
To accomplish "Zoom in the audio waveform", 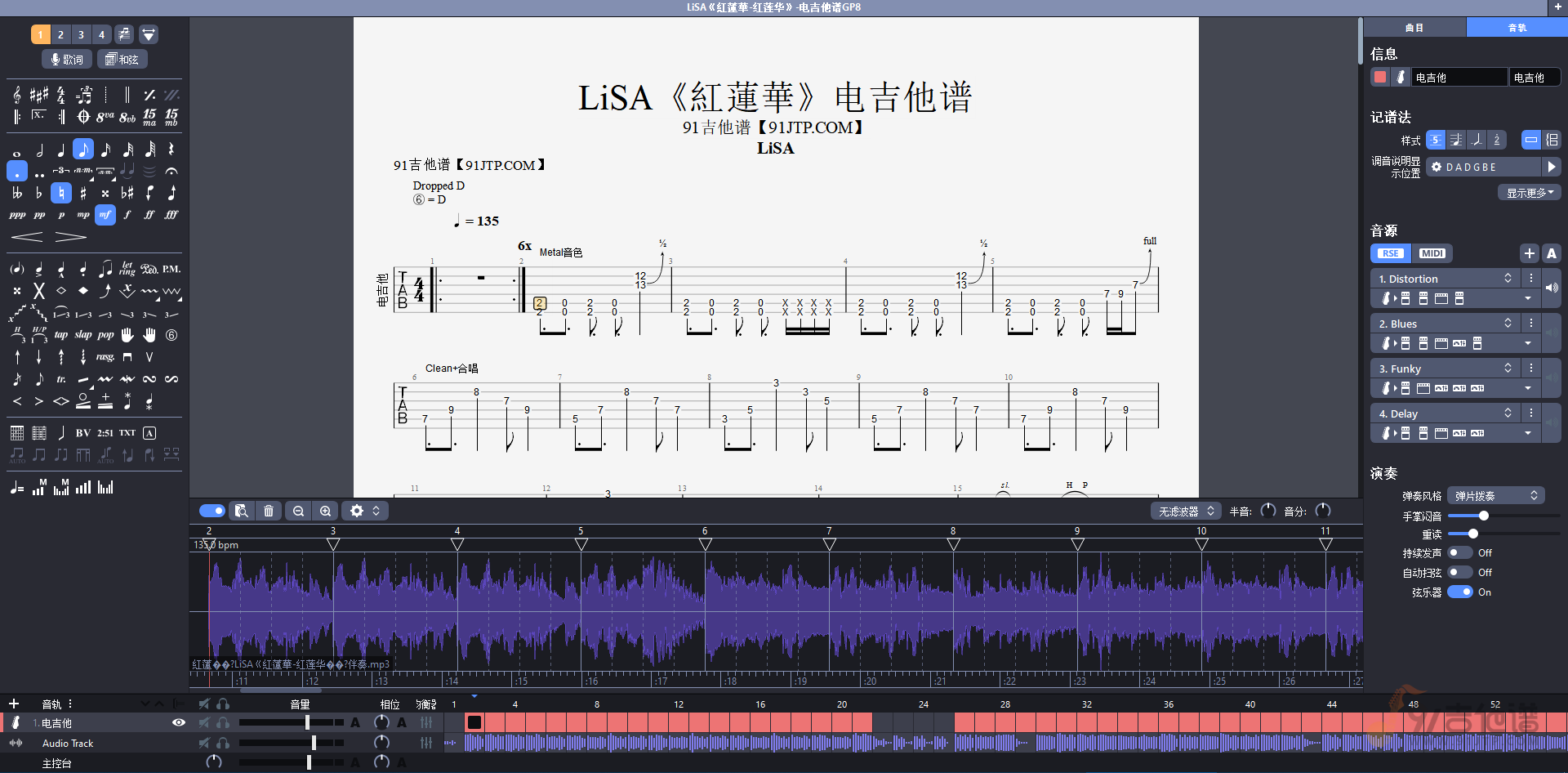I will tap(325, 511).
